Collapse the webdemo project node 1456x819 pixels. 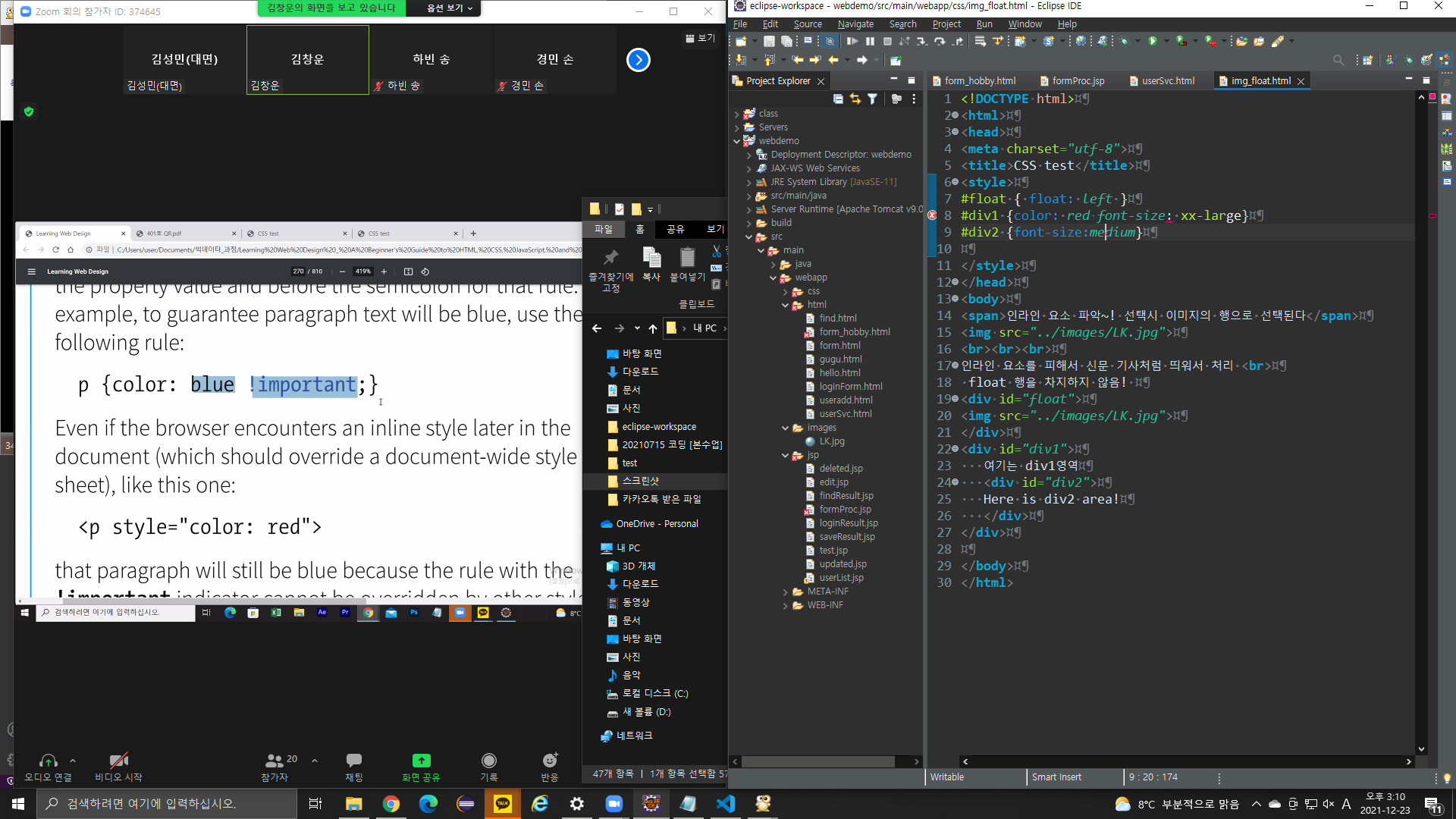[x=736, y=141]
